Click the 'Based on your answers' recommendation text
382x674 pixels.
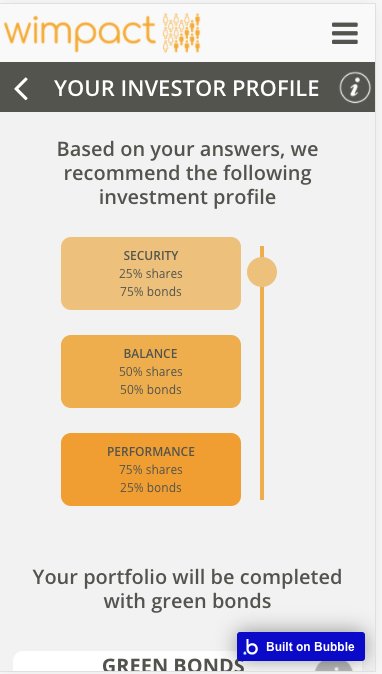187,173
